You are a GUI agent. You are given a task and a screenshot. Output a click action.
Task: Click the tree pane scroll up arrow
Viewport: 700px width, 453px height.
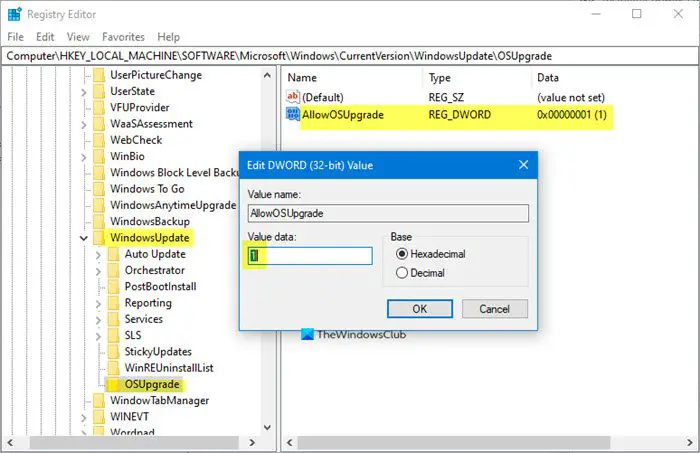tap(267, 75)
